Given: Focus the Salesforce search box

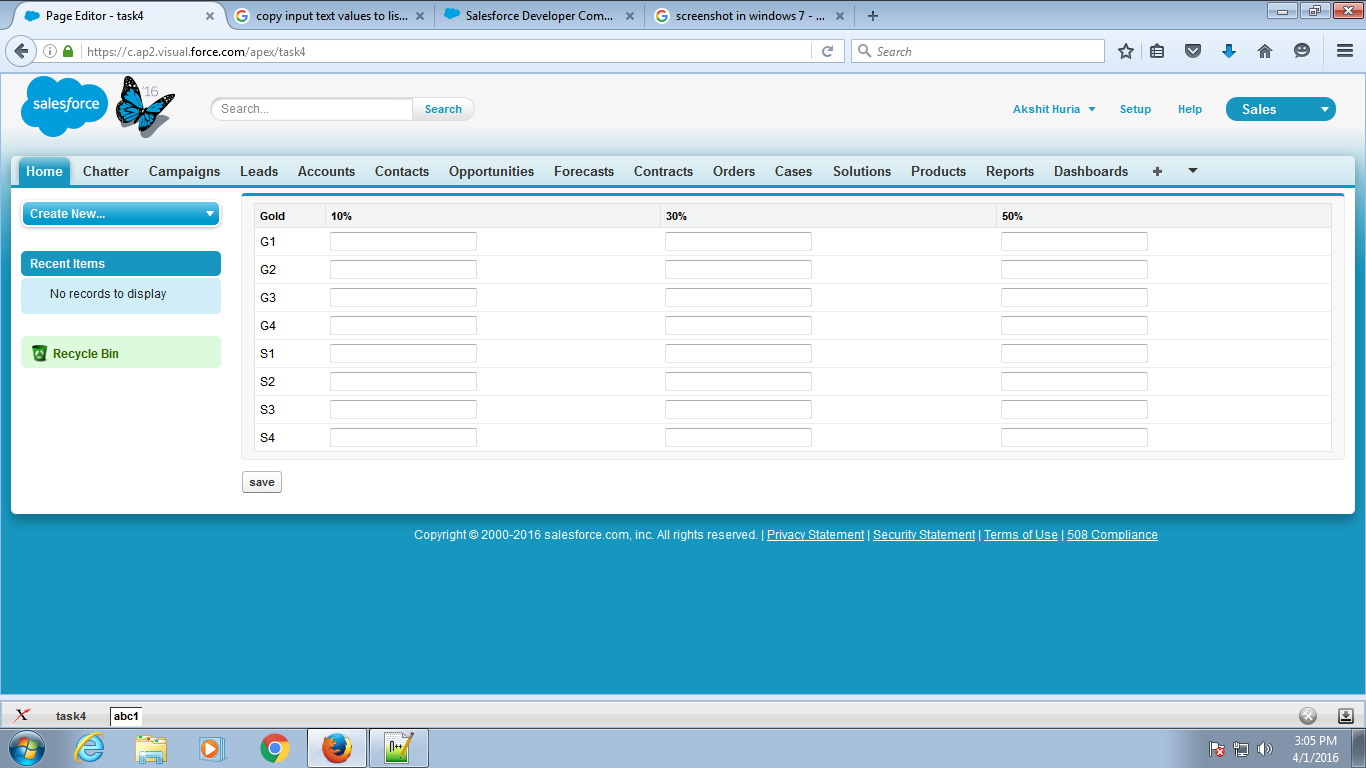Looking at the screenshot, I should [312, 109].
